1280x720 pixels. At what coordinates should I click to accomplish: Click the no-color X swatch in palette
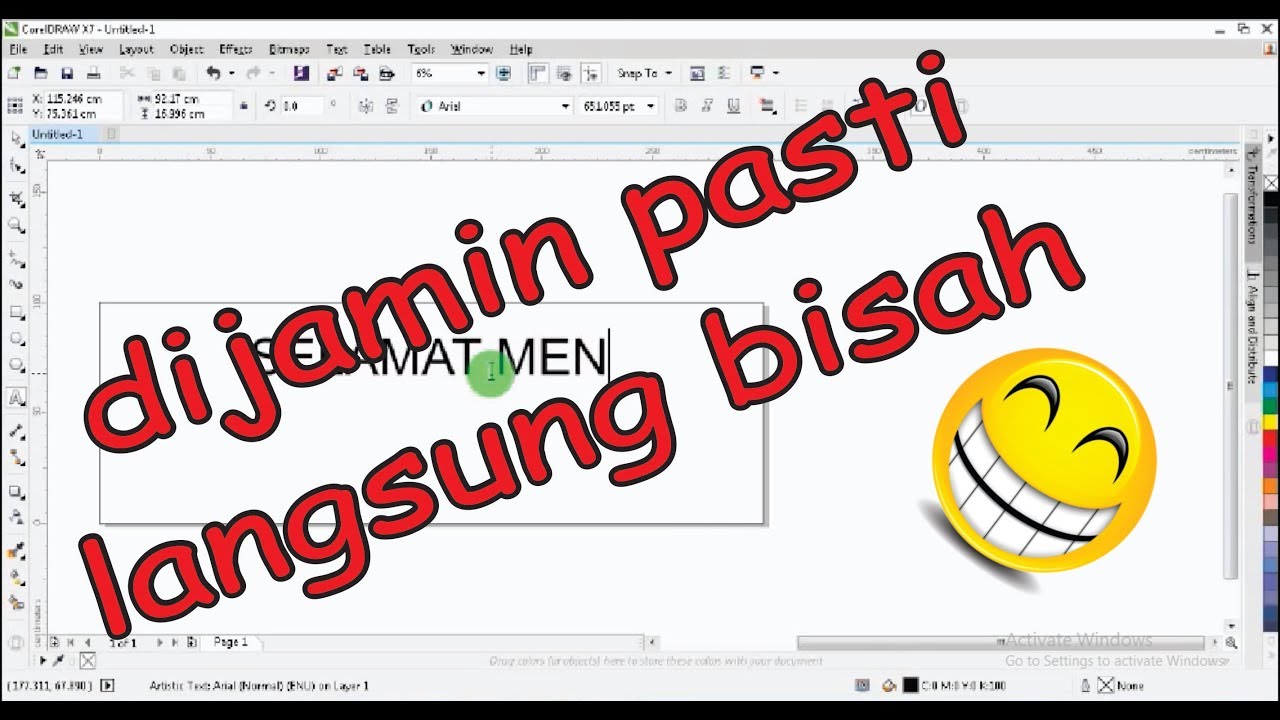(x=1271, y=183)
